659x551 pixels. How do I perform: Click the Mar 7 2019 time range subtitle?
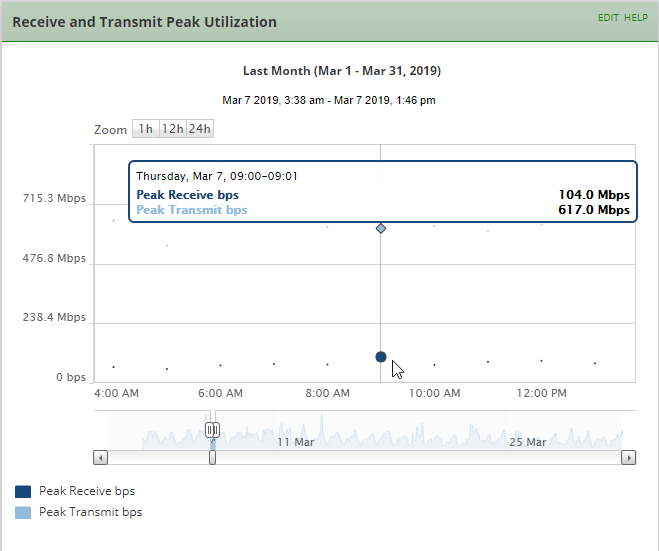coord(329,100)
